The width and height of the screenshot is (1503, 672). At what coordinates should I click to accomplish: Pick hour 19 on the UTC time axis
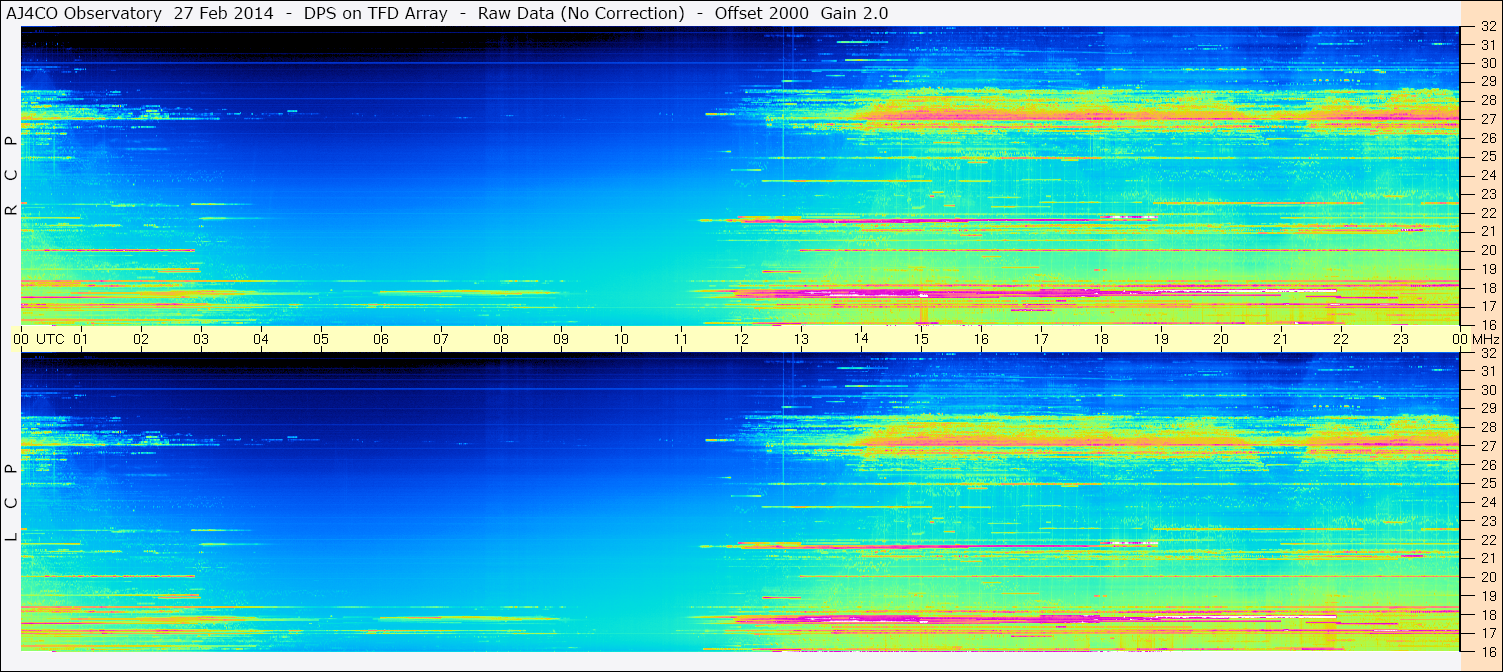click(x=1161, y=339)
